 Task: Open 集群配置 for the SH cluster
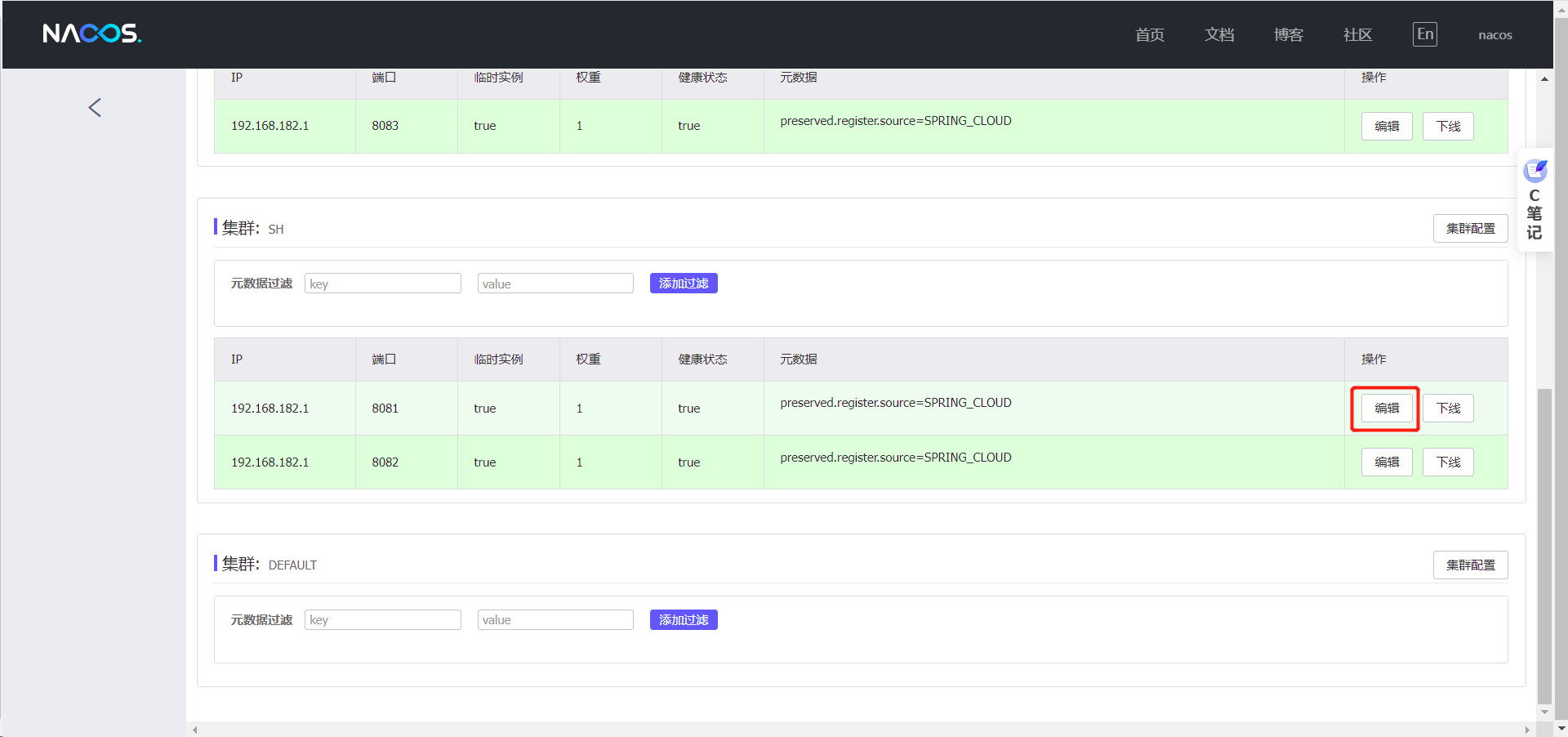[x=1470, y=229]
